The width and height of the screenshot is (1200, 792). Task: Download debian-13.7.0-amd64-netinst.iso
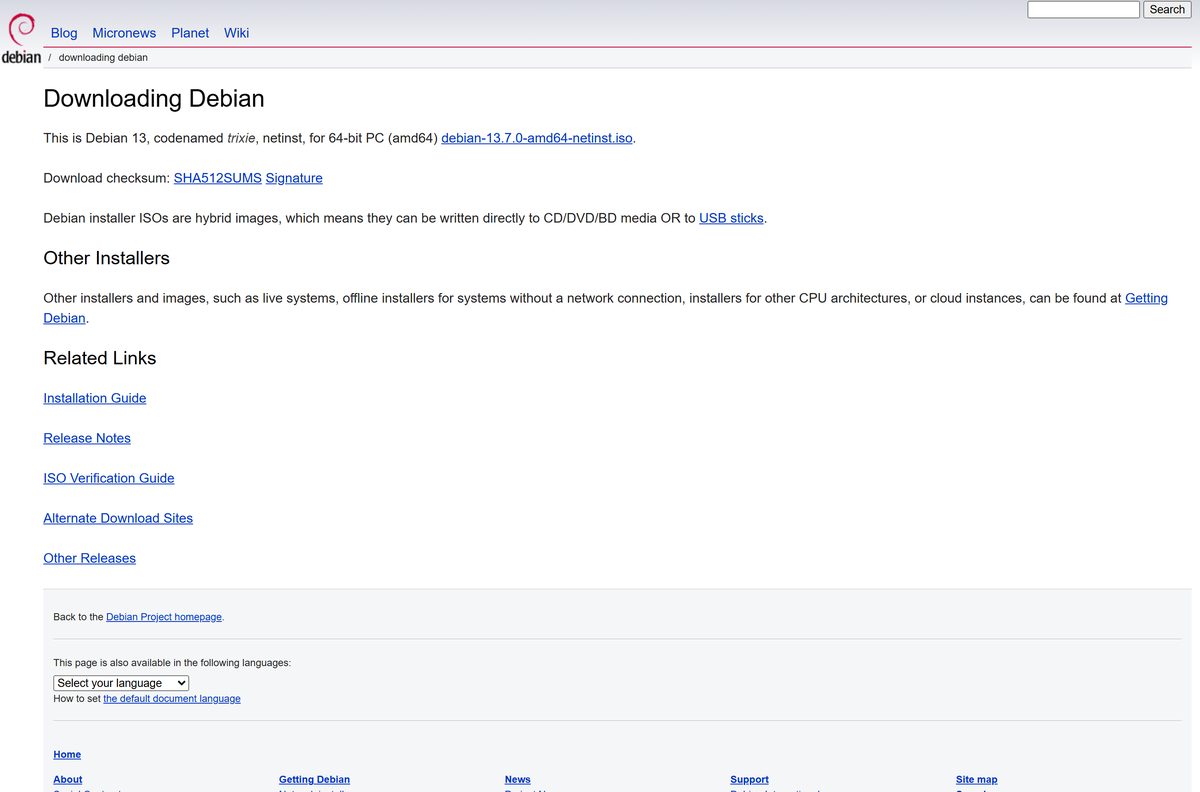537,138
